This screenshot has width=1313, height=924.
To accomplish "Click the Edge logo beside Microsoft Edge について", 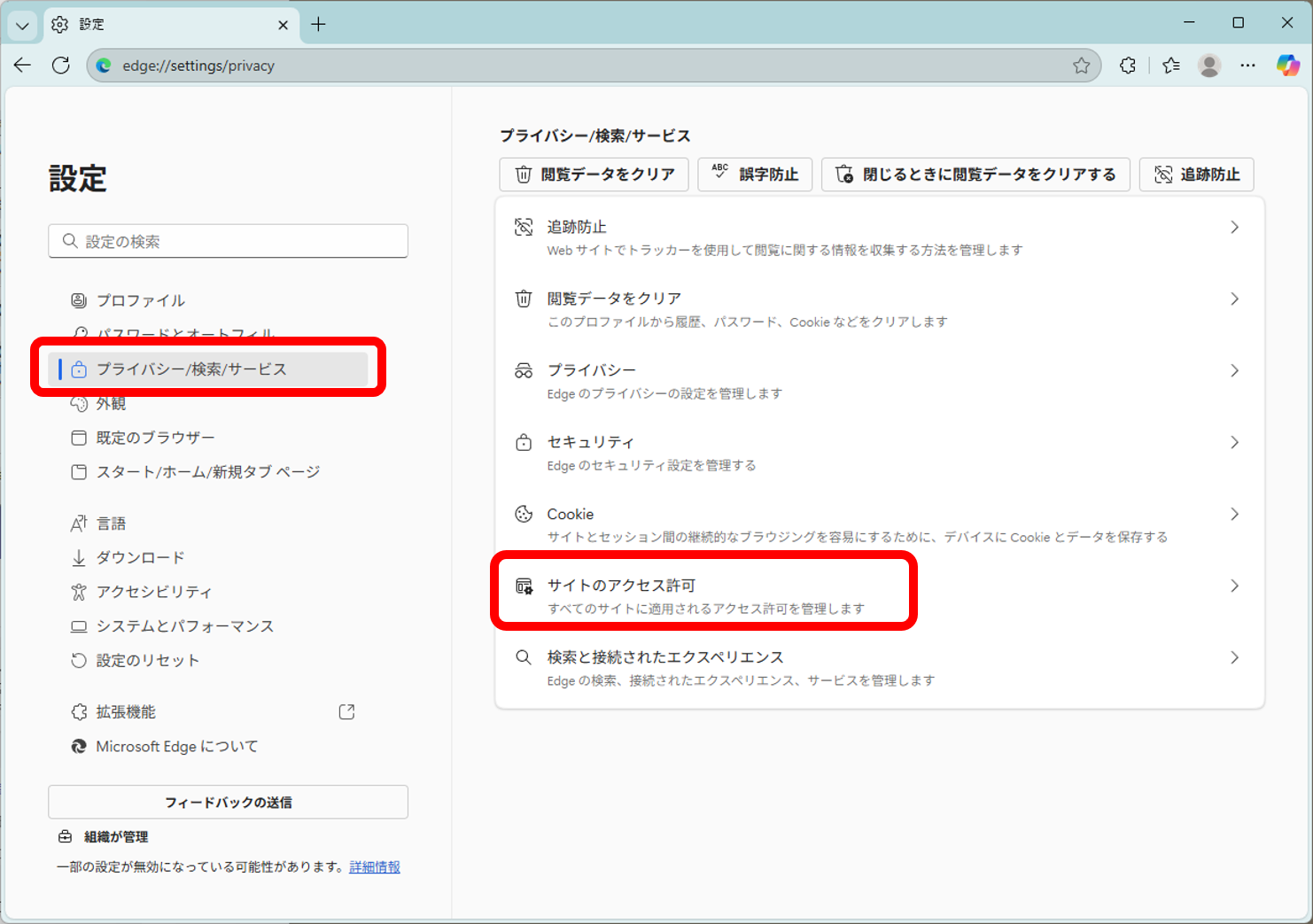I will pyautogui.click(x=79, y=746).
